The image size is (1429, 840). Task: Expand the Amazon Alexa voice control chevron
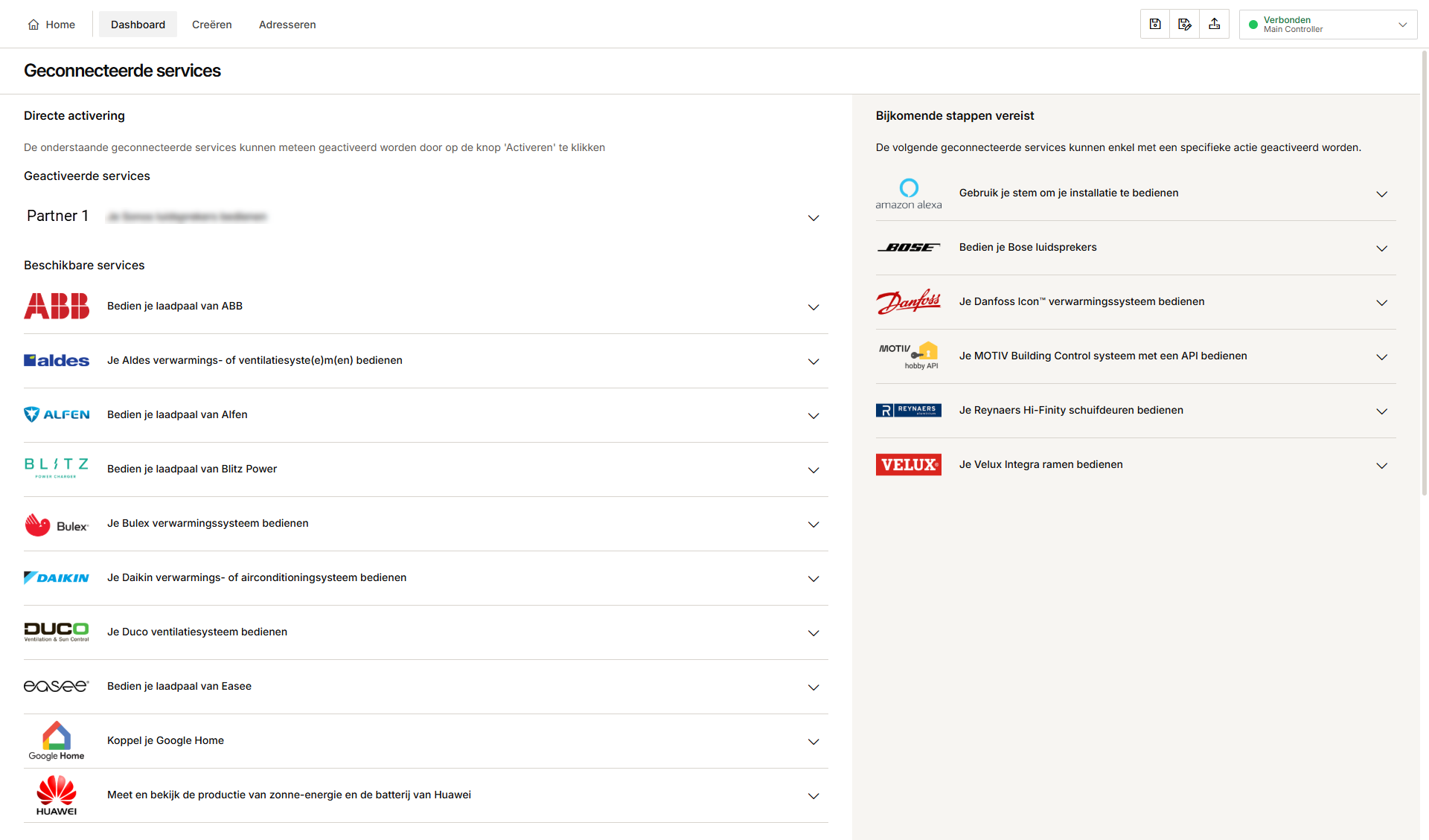[x=1382, y=194]
